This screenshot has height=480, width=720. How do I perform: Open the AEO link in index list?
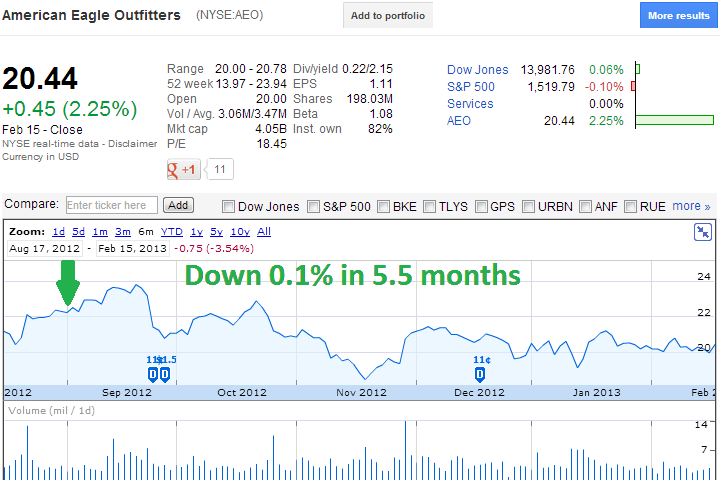pyautogui.click(x=459, y=121)
